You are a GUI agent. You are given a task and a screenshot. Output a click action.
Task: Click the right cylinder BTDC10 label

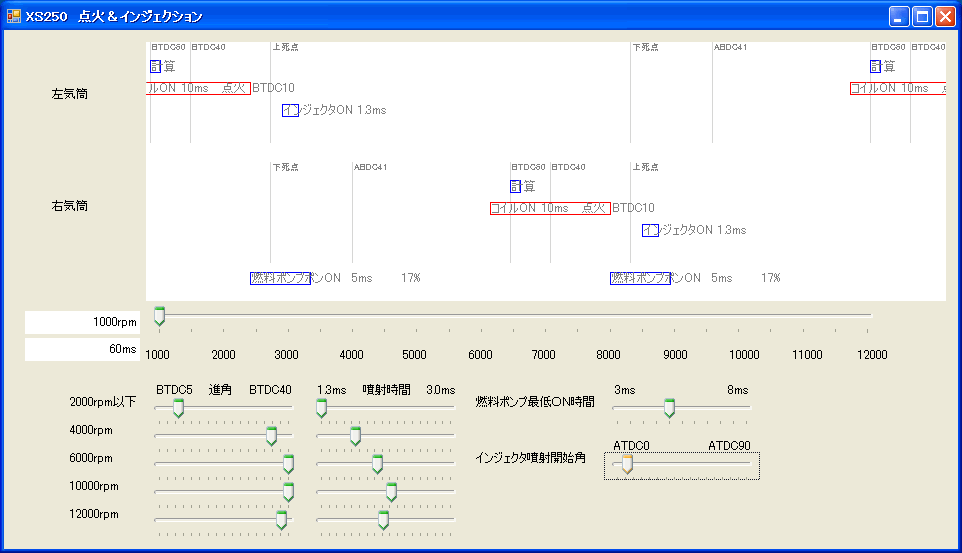634,208
